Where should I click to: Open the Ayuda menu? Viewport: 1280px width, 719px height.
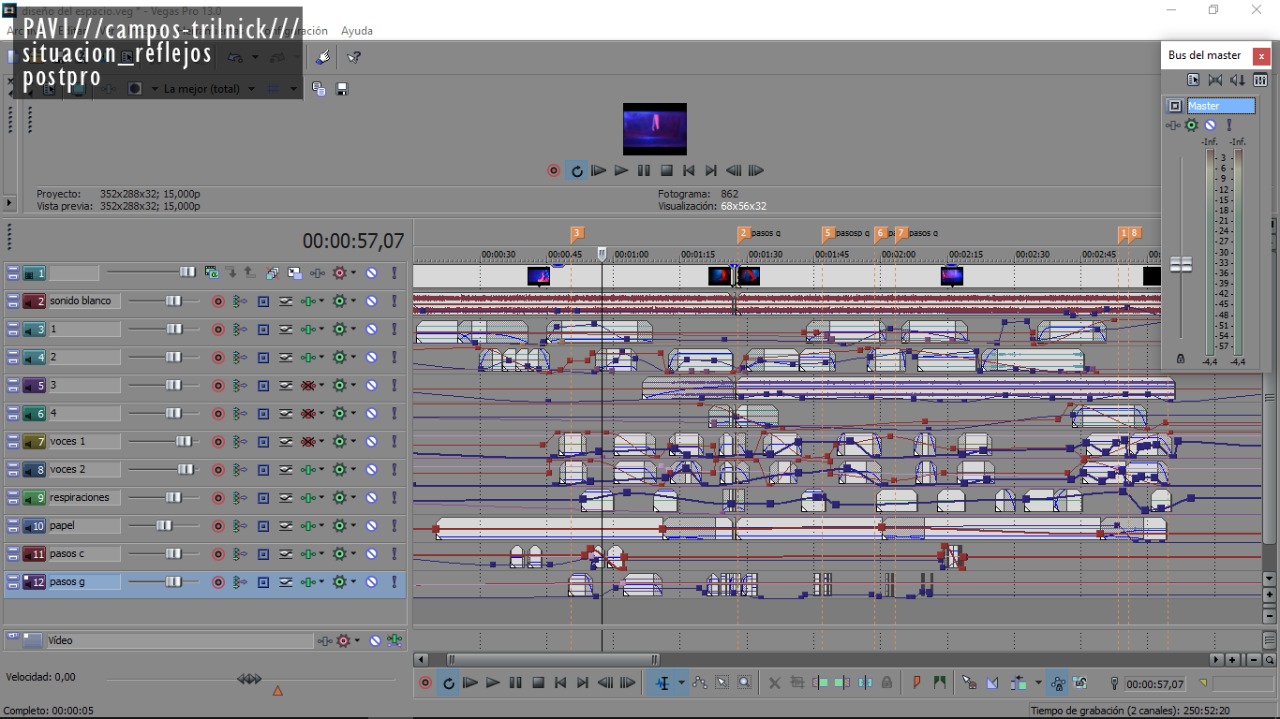point(357,31)
